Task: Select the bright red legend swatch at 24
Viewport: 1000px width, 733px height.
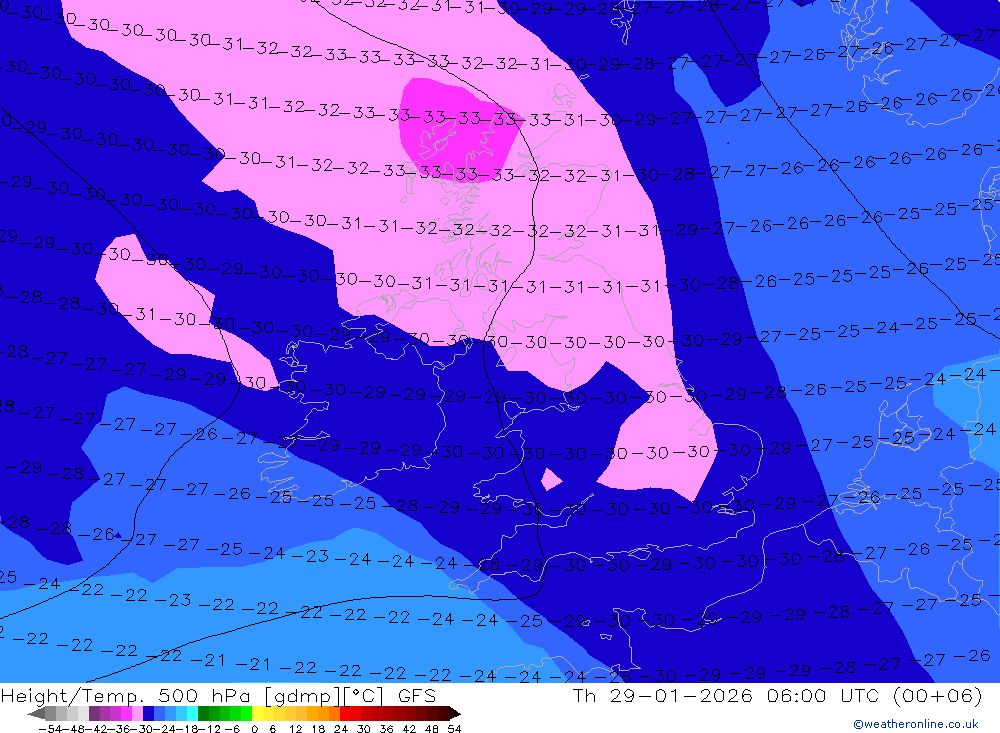Action: (x=345, y=713)
